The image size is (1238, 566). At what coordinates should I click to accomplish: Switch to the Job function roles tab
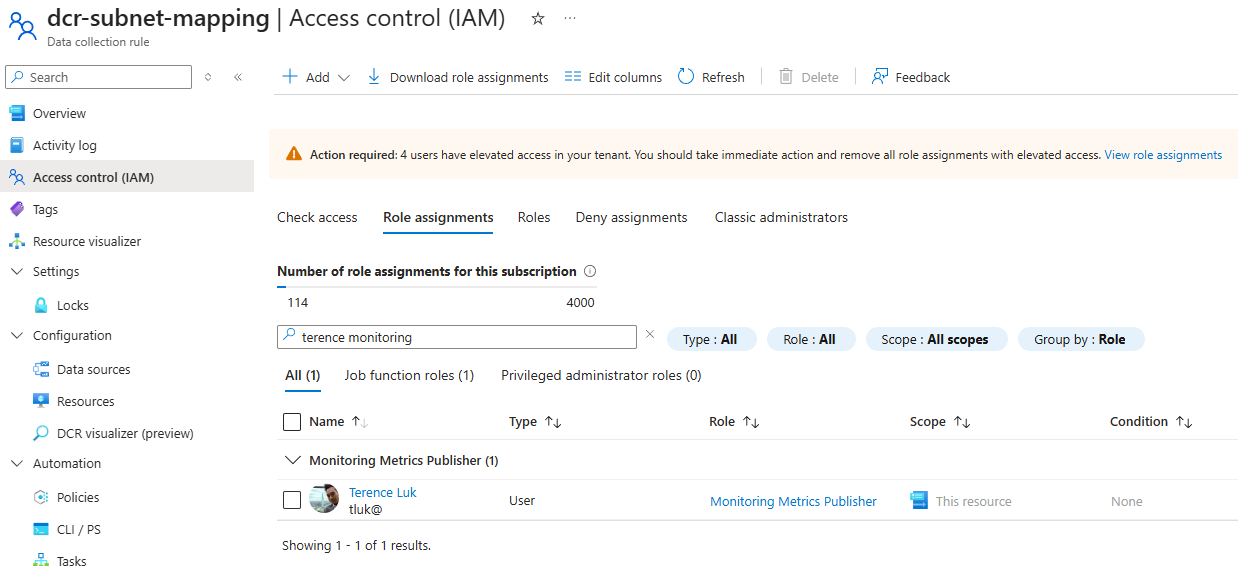click(x=409, y=375)
